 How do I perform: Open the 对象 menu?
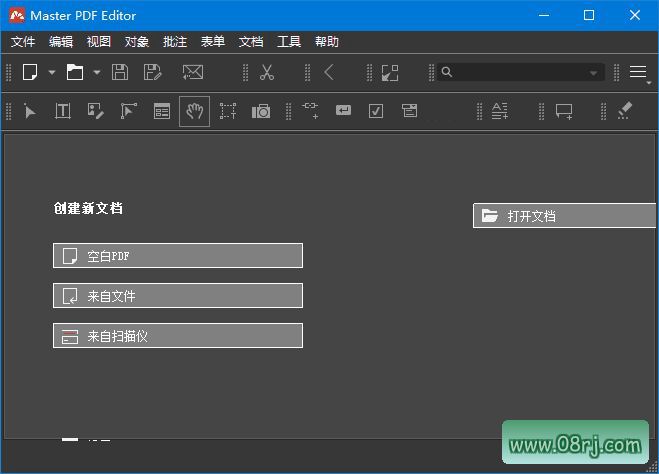pos(137,42)
